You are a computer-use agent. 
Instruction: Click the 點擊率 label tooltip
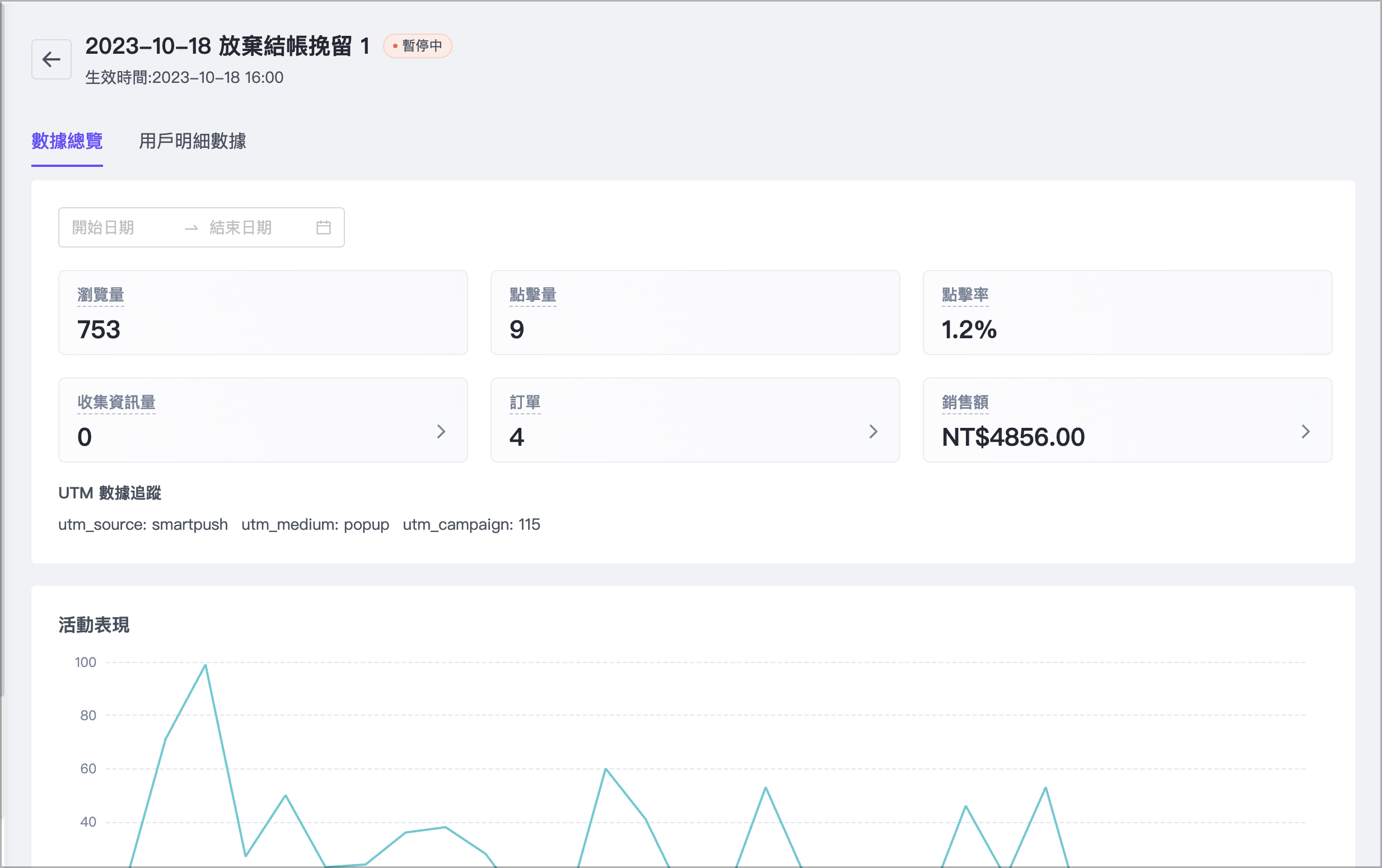[x=965, y=295]
